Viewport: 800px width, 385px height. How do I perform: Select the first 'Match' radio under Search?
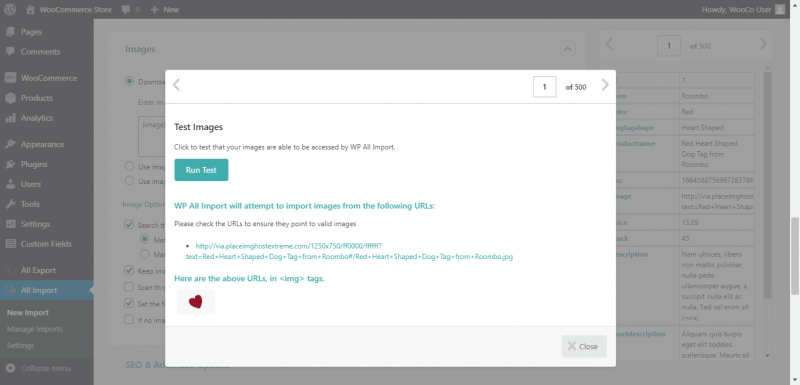pos(145,239)
